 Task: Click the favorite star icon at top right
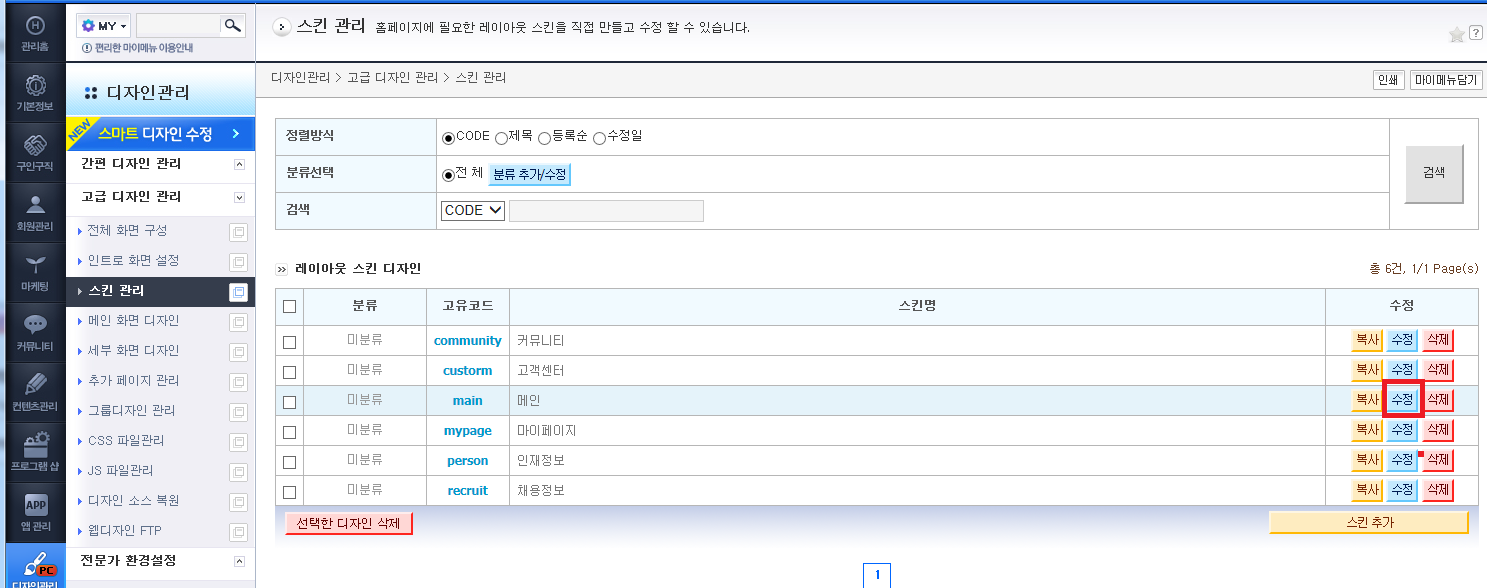(x=1456, y=35)
